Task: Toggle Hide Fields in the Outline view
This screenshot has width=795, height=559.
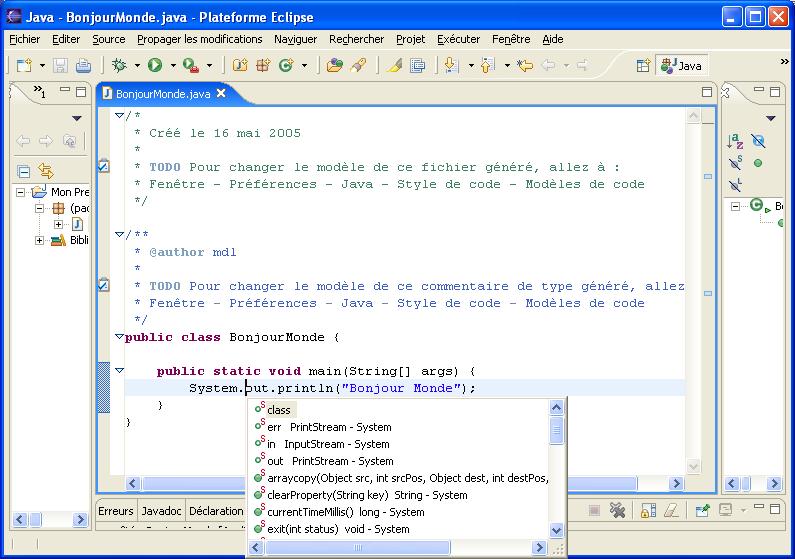Action: click(x=758, y=141)
